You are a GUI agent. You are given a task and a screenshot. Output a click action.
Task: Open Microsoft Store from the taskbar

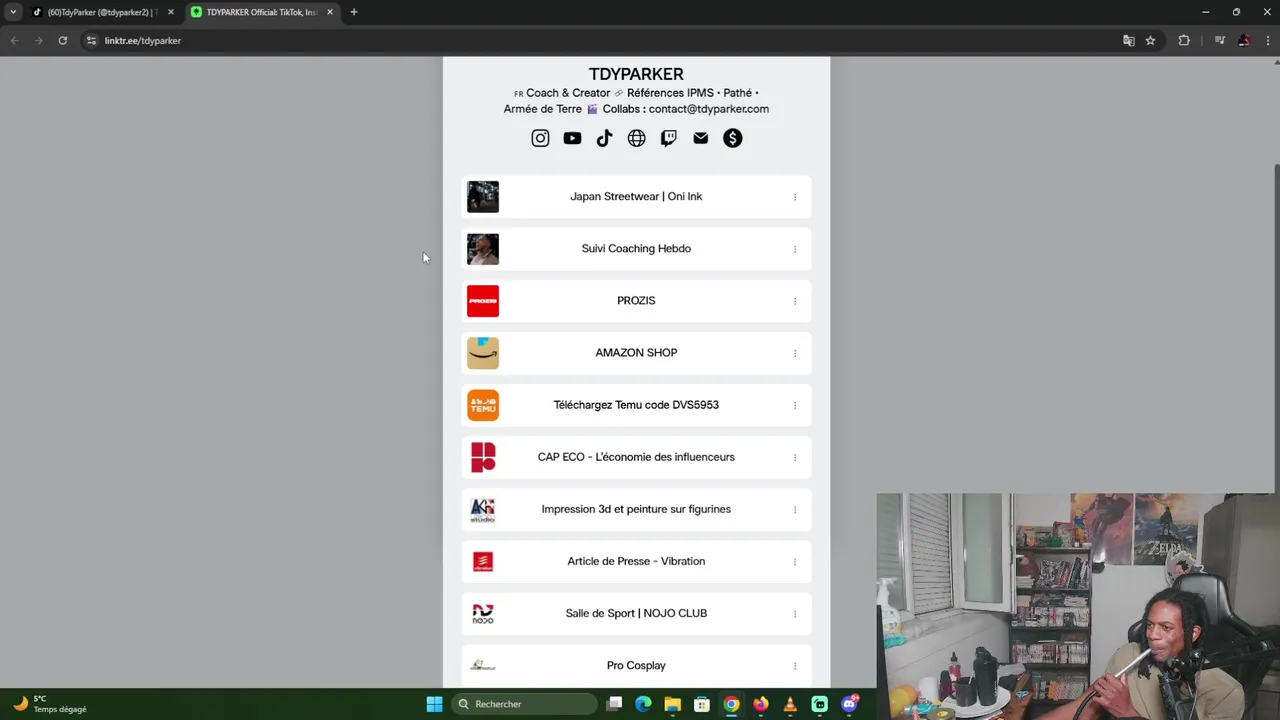coord(702,704)
